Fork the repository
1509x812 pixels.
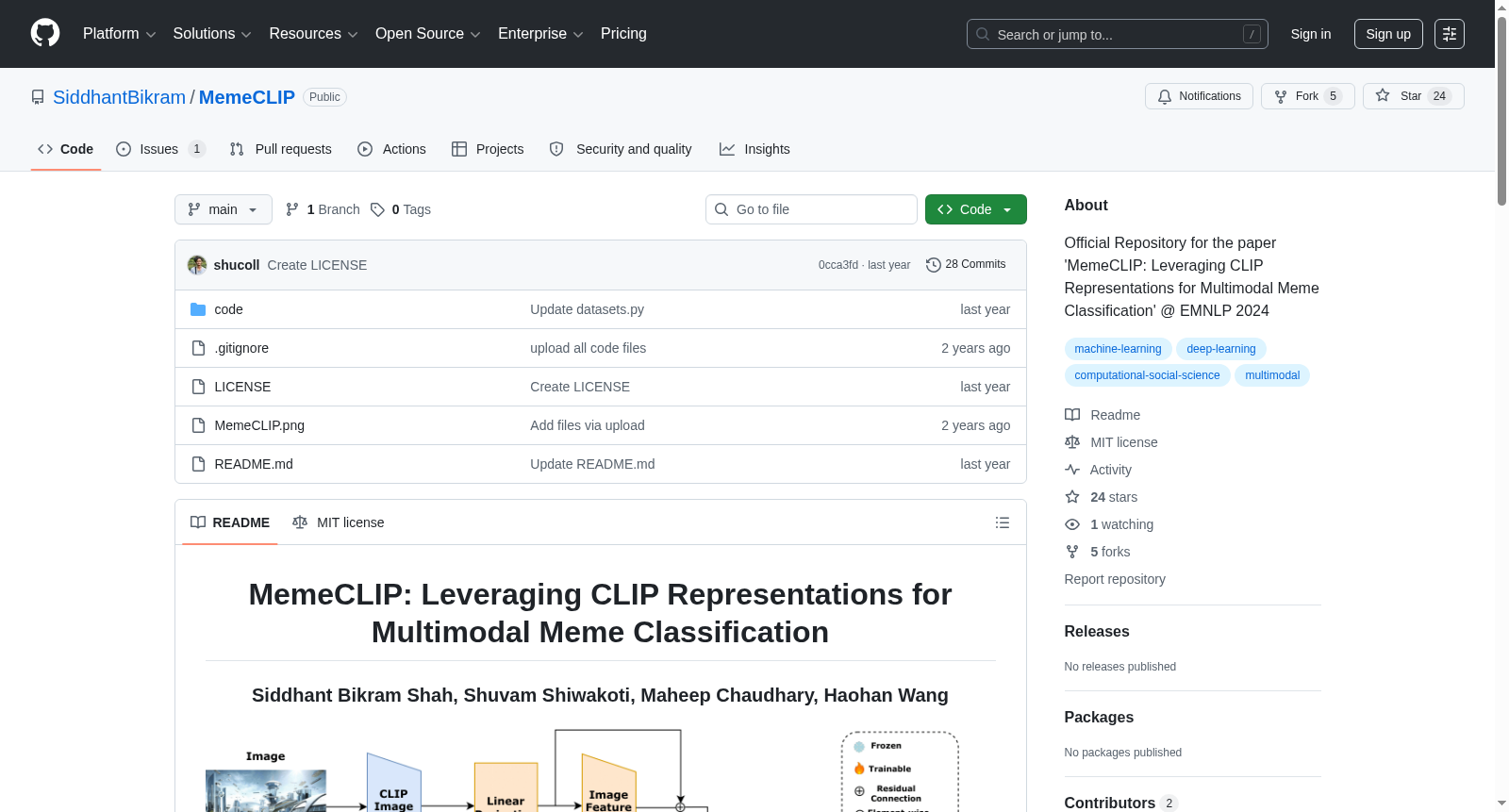click(1307, 96)
